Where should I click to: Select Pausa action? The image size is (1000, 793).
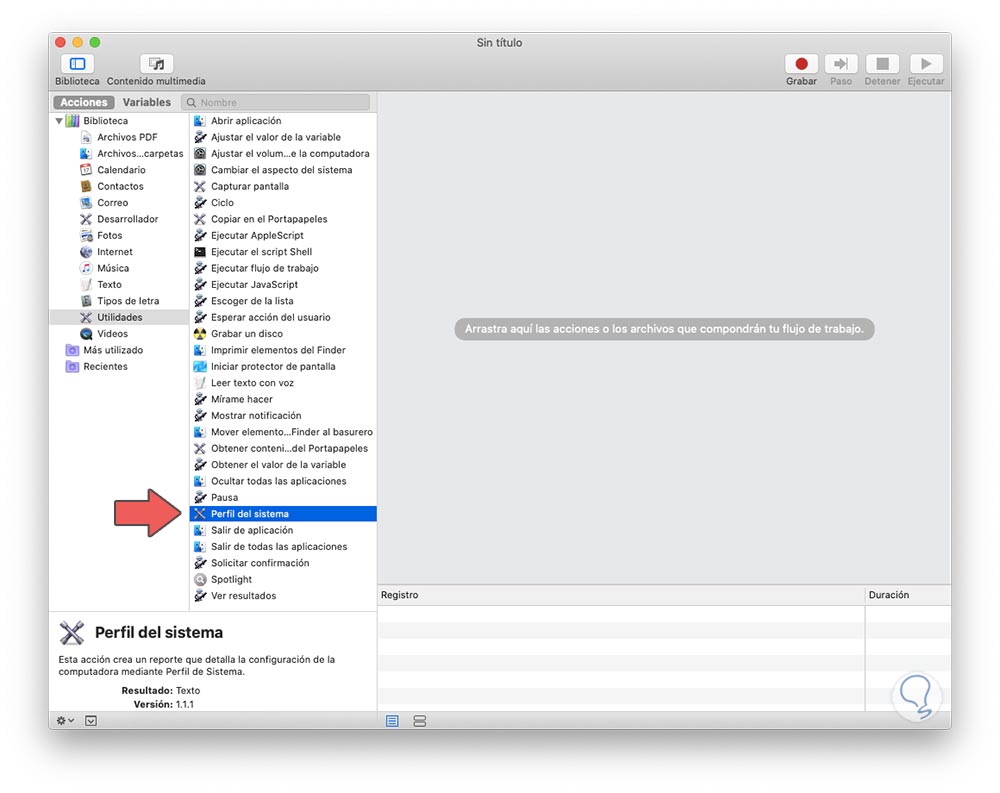283,498
